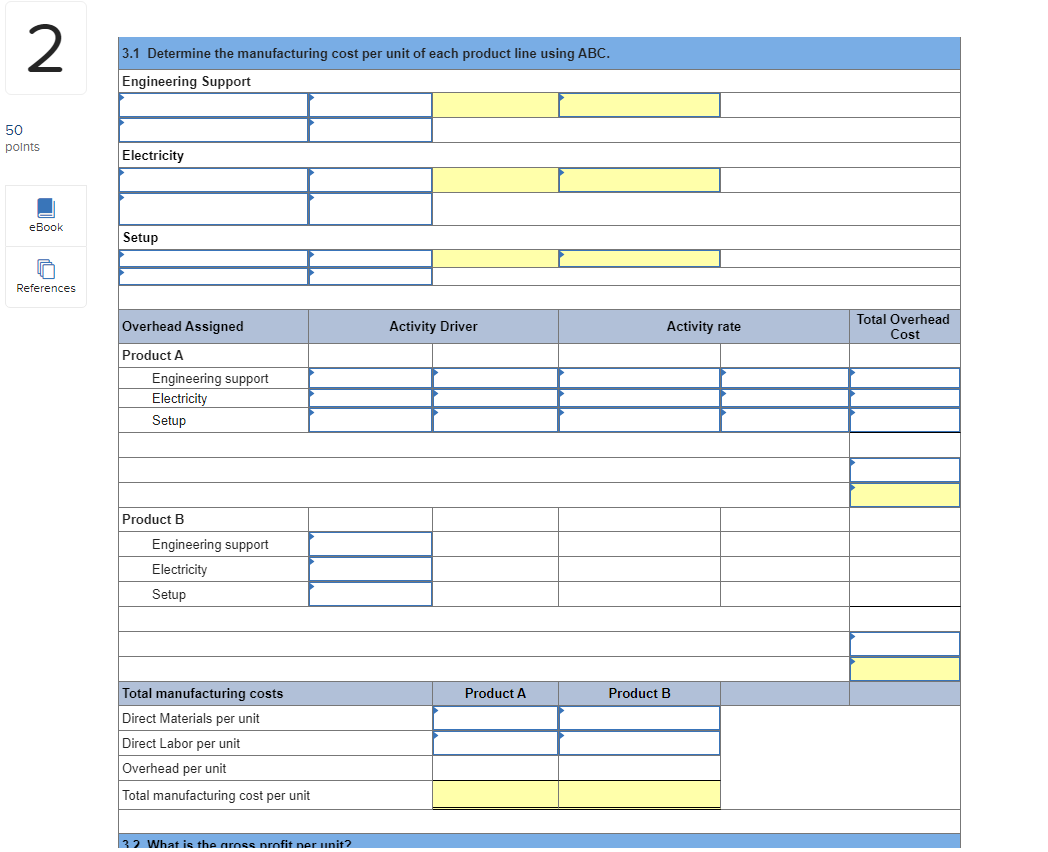This screenshot has width=1048, height=852.
Task: Select yellow Product A total overhead sum cell
Action: [903, 494]
